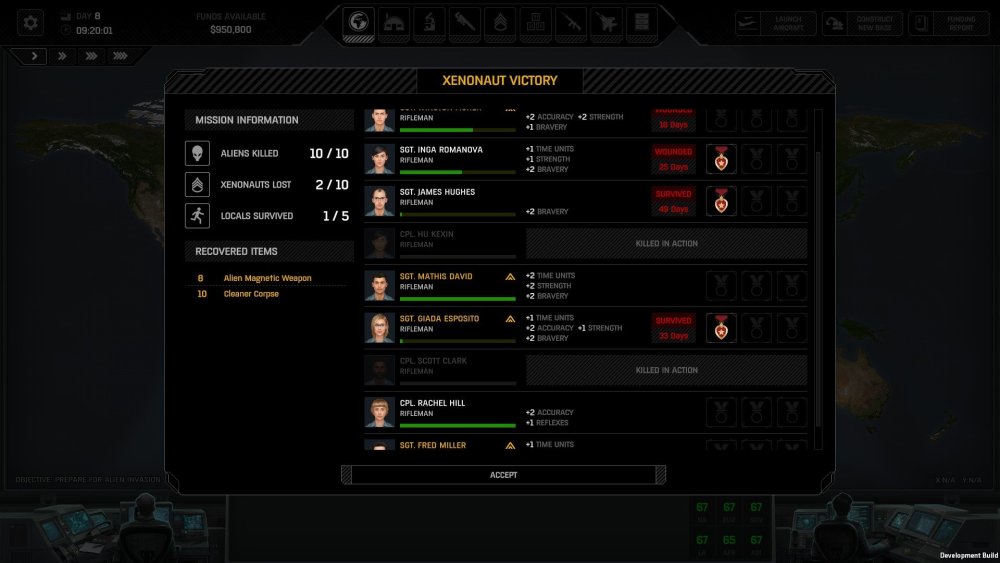Click the Construct New Base button
The width and height of the screenshot is (1000, 563).
tap(862, 24)
